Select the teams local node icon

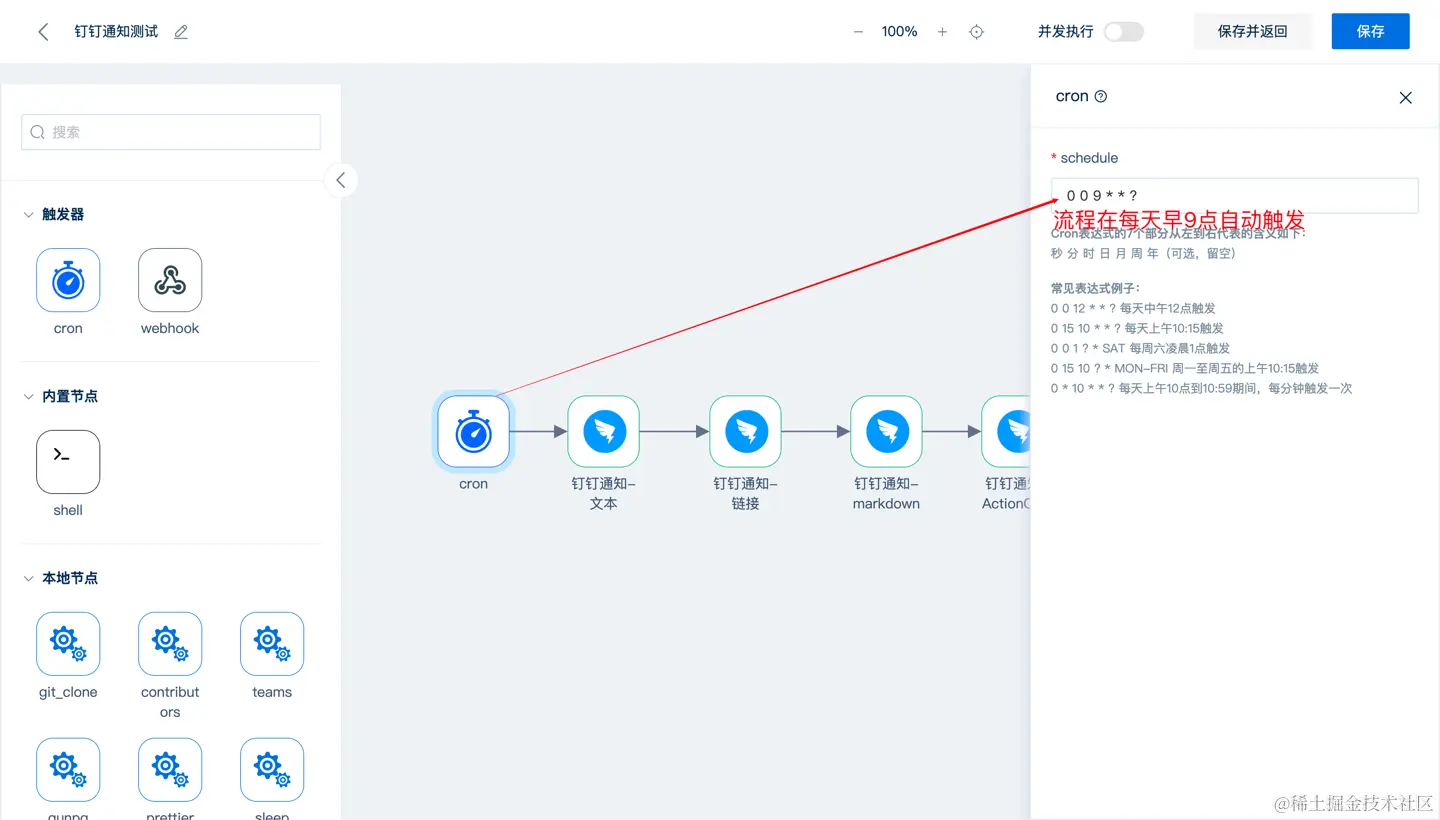pyautogui.click(x=272, y=644)
